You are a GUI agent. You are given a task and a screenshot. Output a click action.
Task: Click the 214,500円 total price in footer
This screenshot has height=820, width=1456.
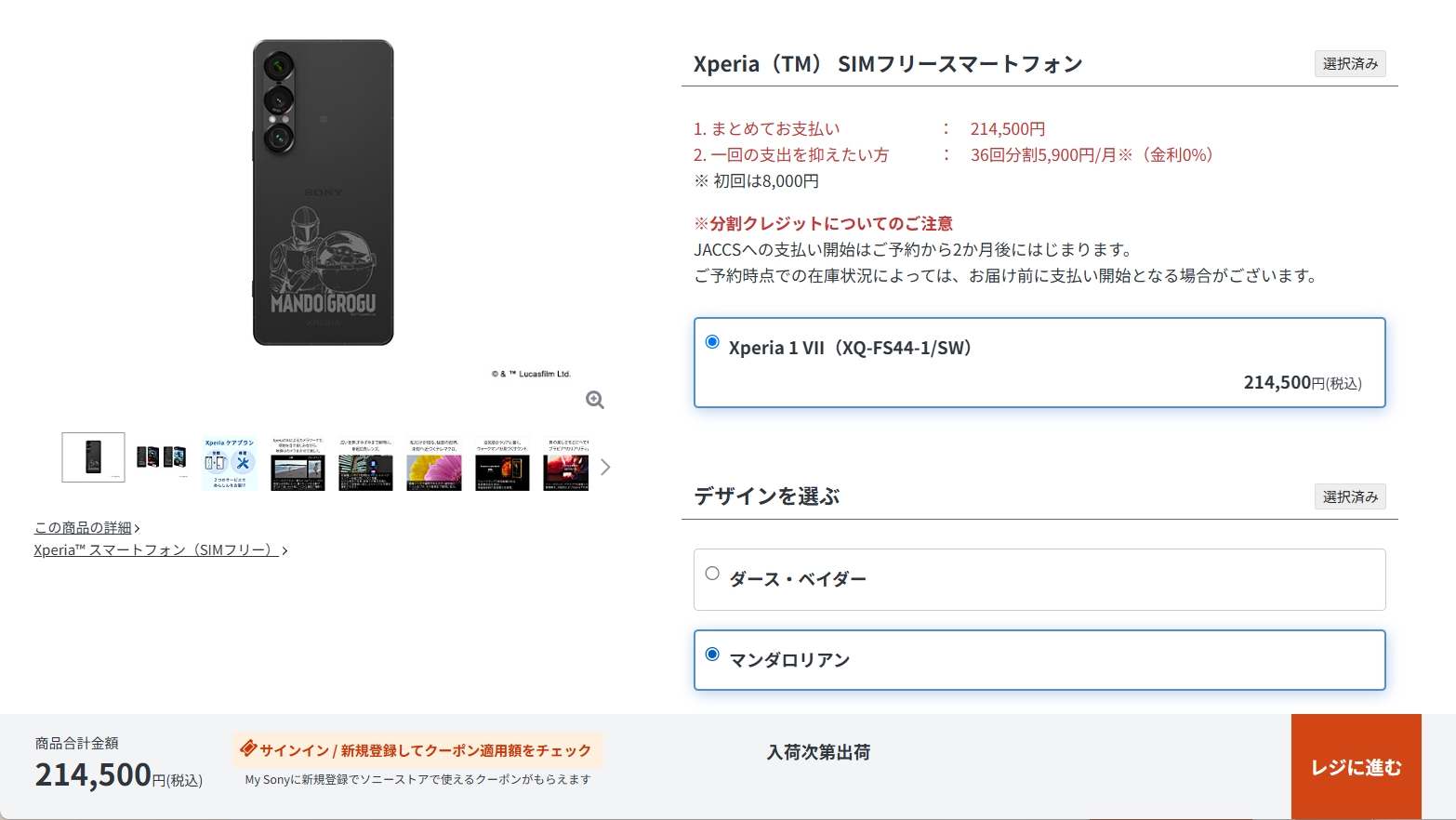[x=118, y=774]
